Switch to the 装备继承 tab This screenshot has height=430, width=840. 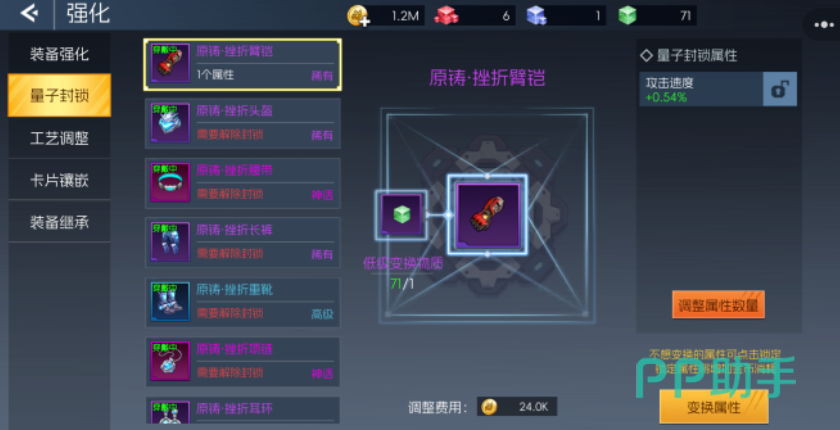(59, 222)
